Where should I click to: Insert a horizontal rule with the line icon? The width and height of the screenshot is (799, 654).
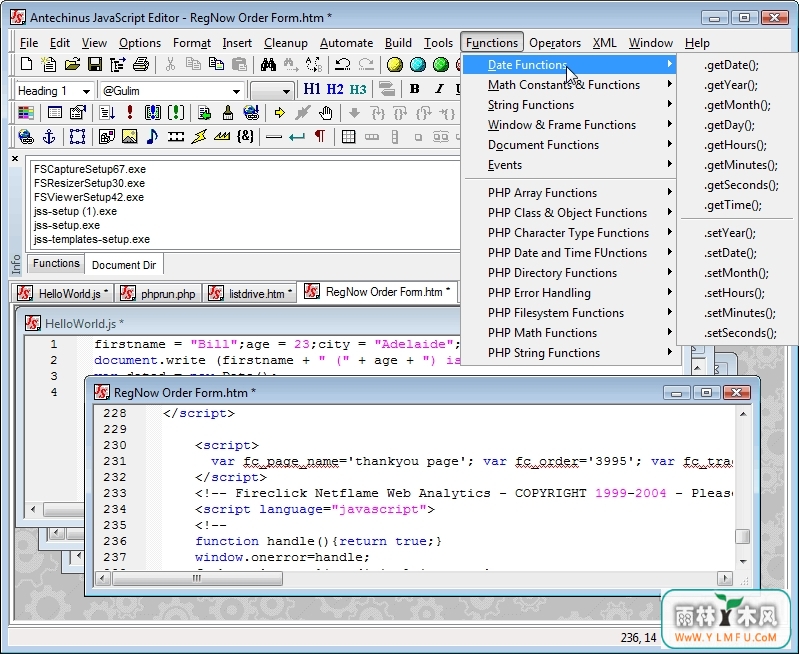[274, 137]
